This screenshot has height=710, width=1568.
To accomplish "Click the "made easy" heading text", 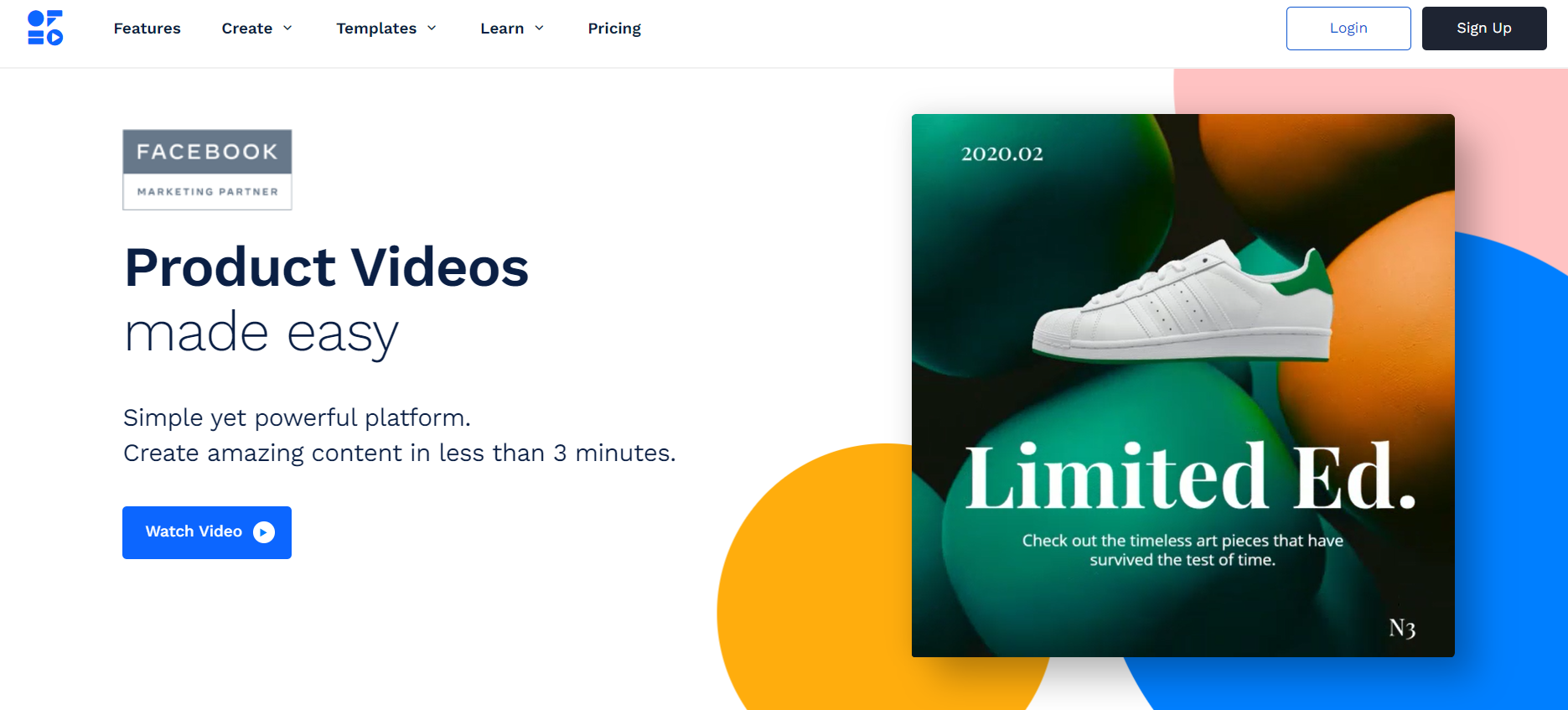I will 261,334.
